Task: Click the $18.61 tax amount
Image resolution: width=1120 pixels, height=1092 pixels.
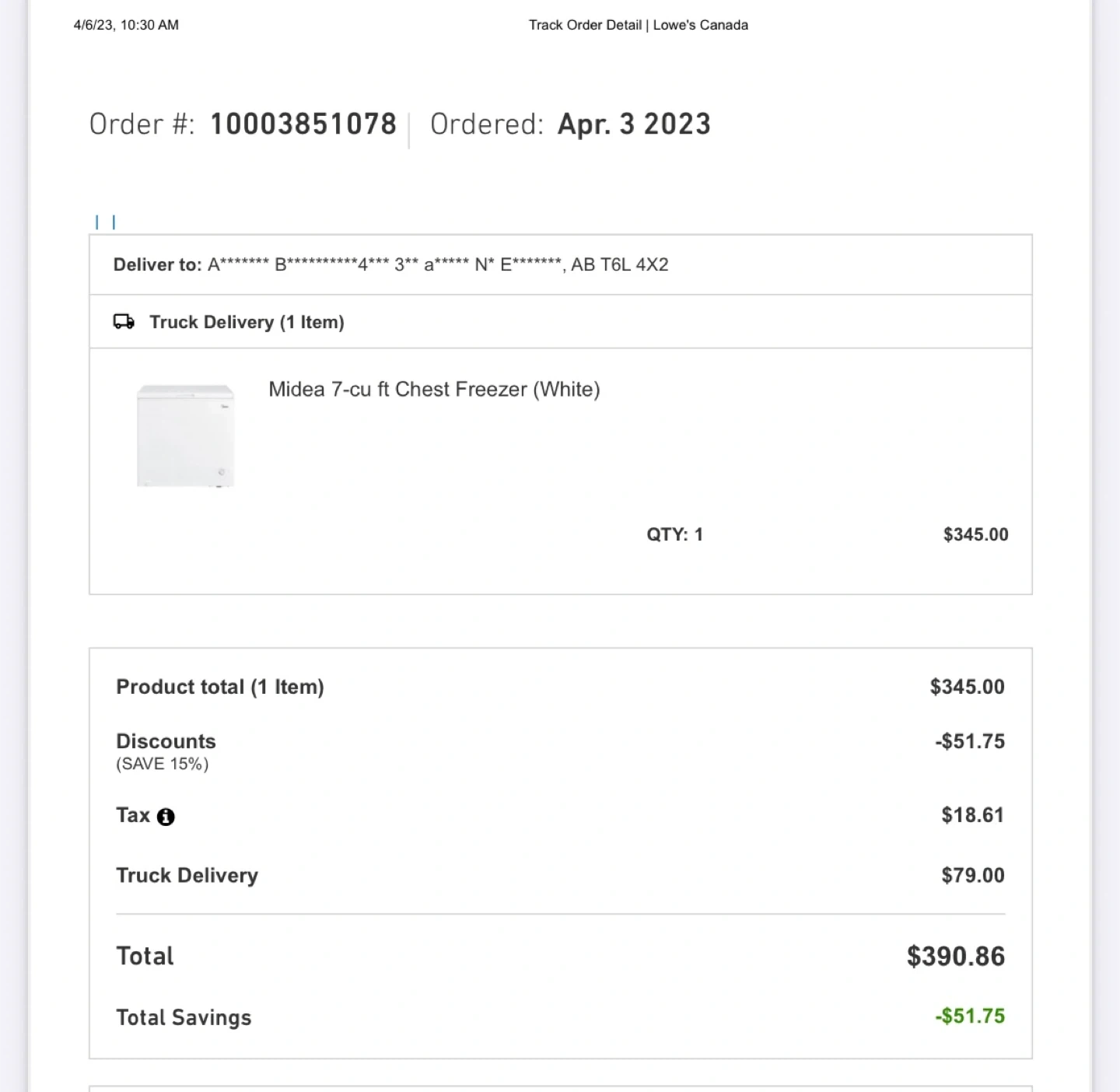Action: pyautogui.click(x=972, y=815)
